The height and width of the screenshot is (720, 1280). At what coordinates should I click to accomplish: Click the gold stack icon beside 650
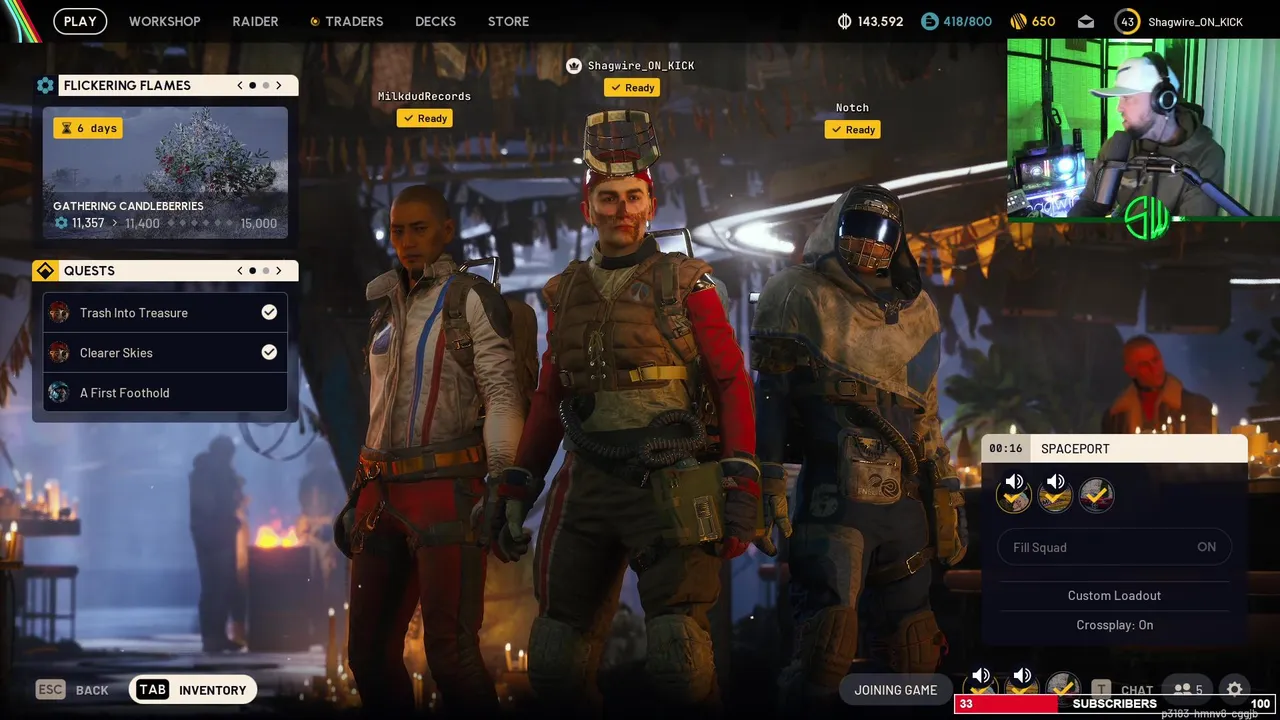(1018, 21)
